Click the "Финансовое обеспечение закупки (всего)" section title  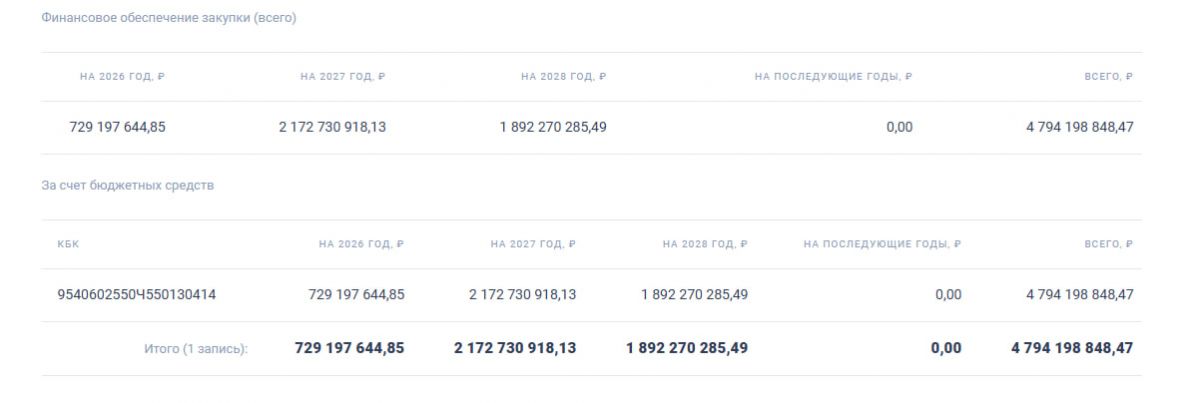pyautogui.click(x=169, y=18)
